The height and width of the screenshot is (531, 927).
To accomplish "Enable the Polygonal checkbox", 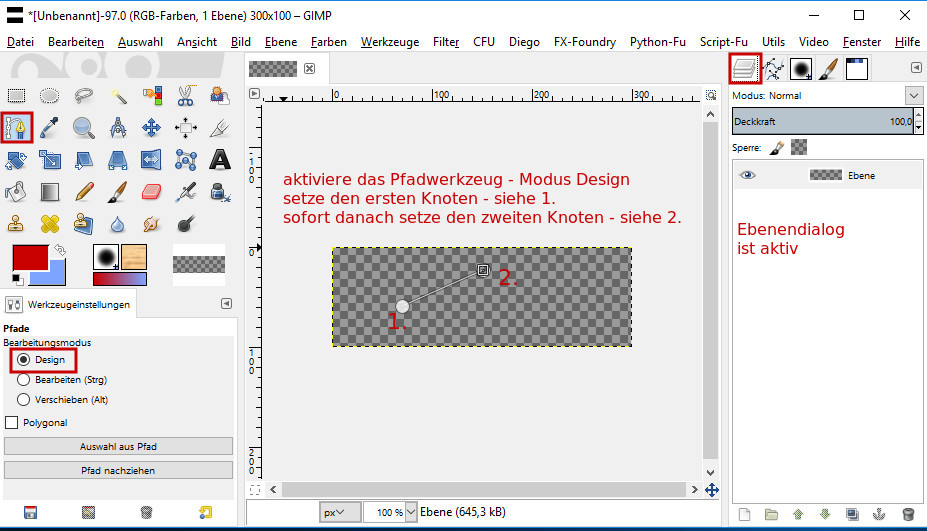I will 11,422.
